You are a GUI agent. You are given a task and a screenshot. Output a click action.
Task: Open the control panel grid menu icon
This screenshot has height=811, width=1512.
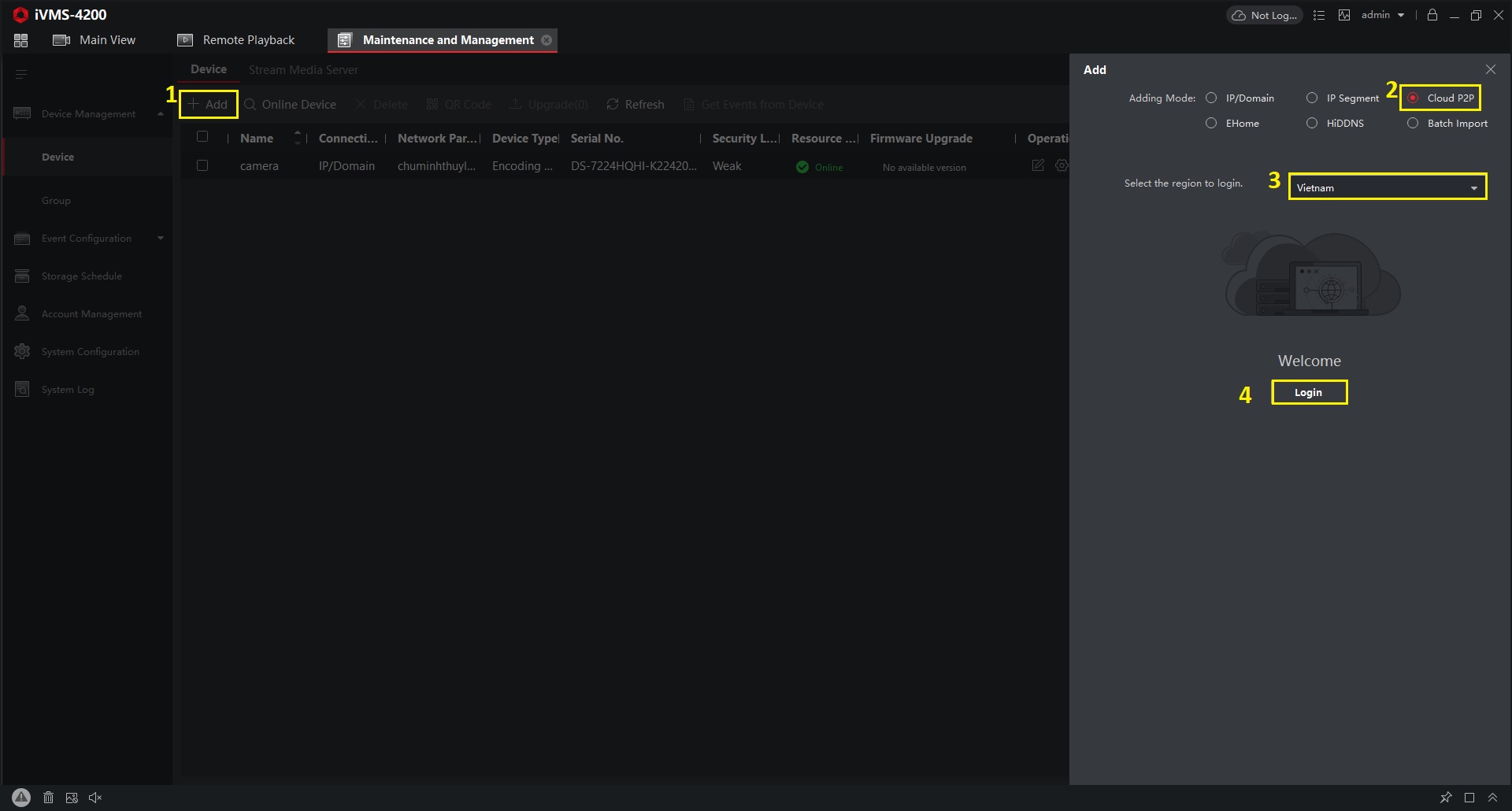[21, 40]
